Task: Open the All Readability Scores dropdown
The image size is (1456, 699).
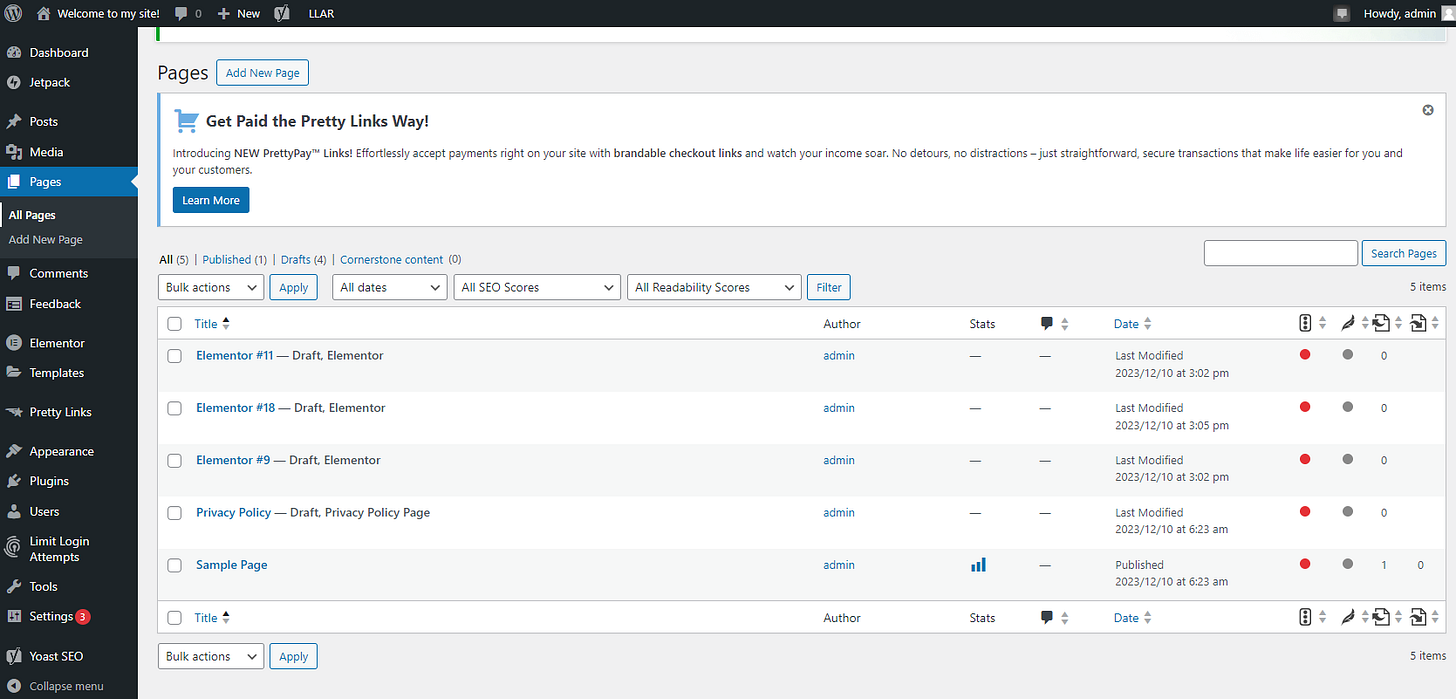Action: coord(714,287)
